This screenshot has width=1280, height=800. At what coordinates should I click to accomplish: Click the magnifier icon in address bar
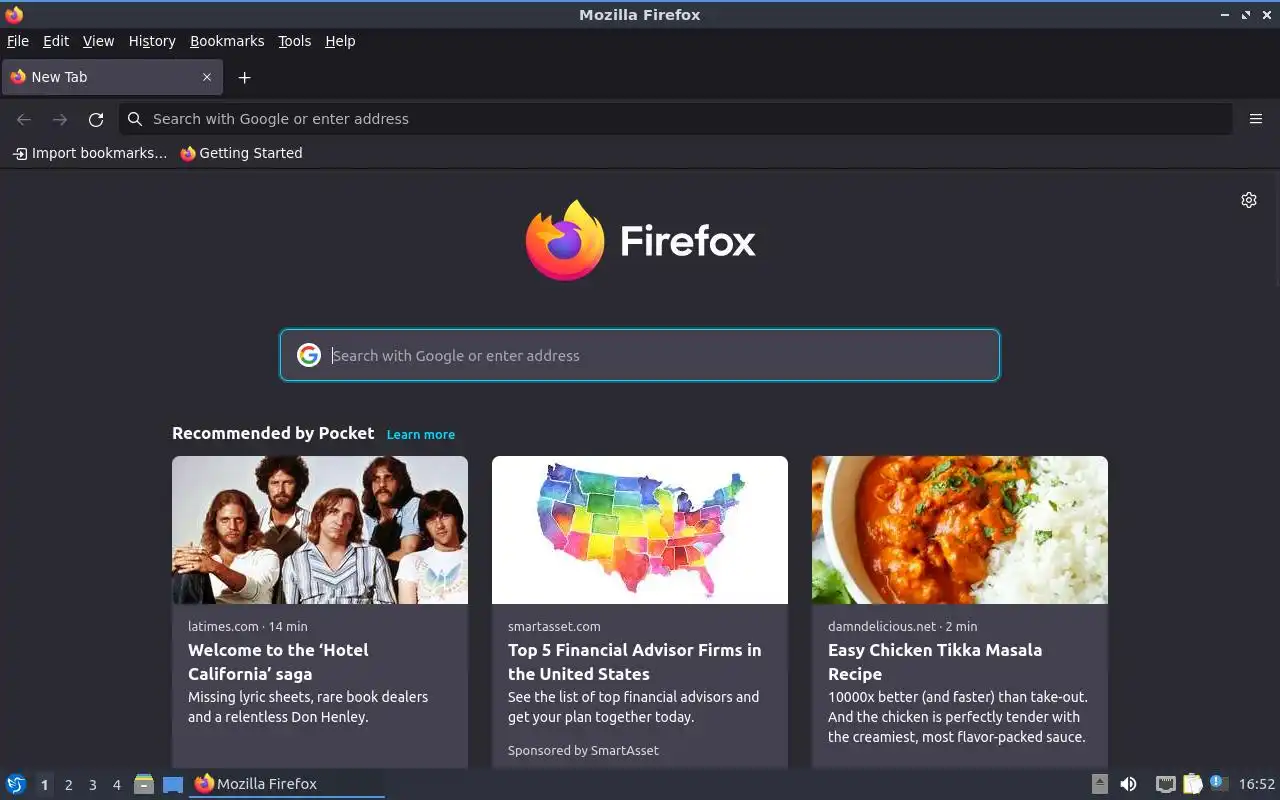[135, 119]
